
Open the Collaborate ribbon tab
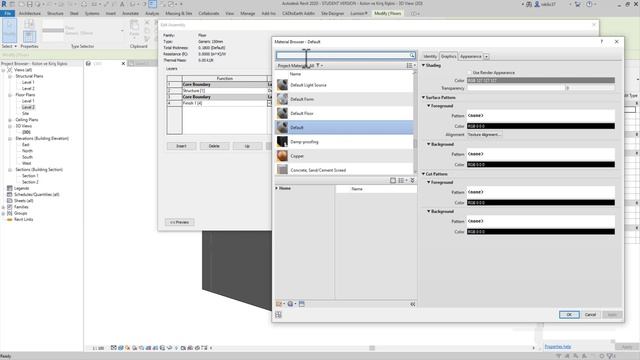(x=209, y=13)
